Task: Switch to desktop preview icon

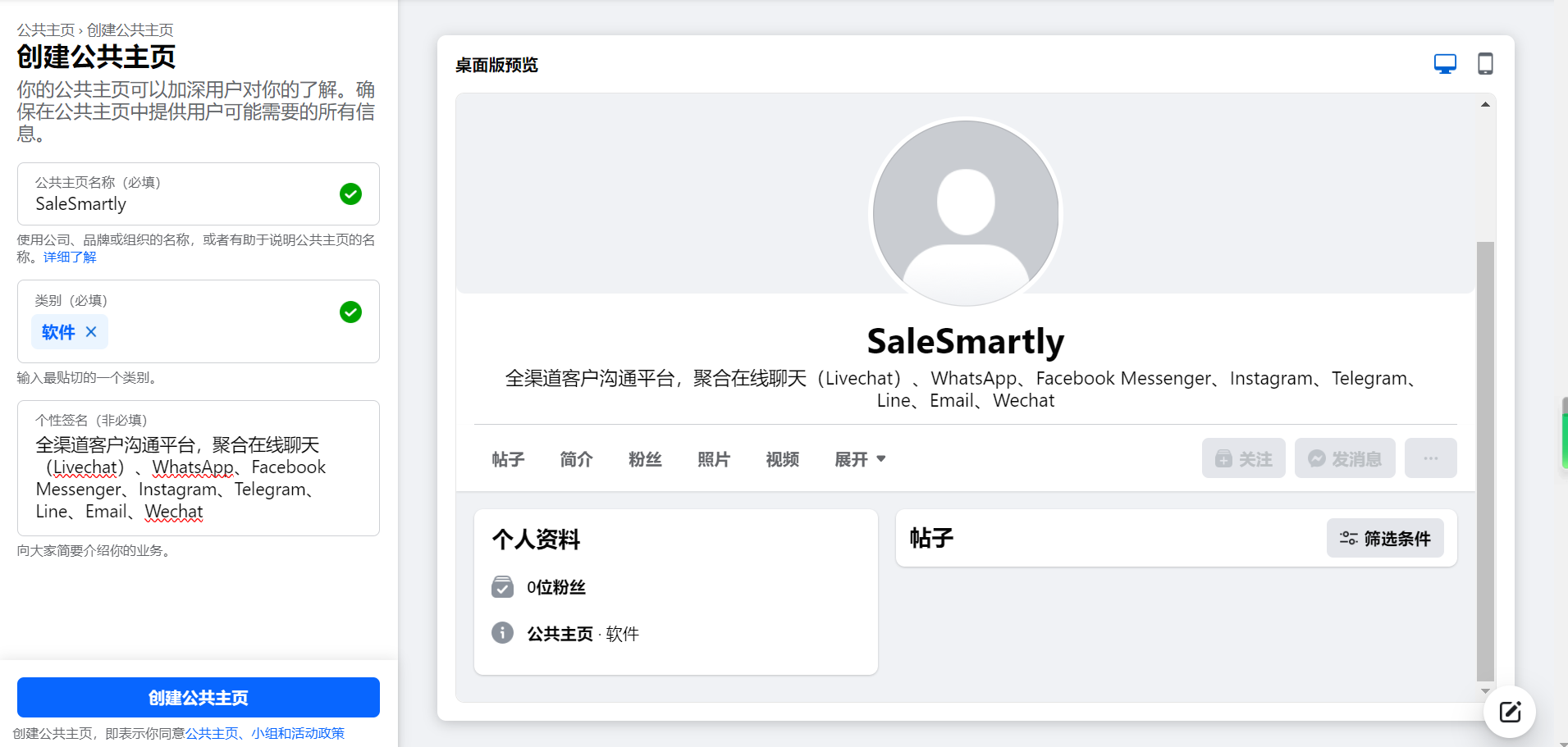Action: click(1445, 64)
